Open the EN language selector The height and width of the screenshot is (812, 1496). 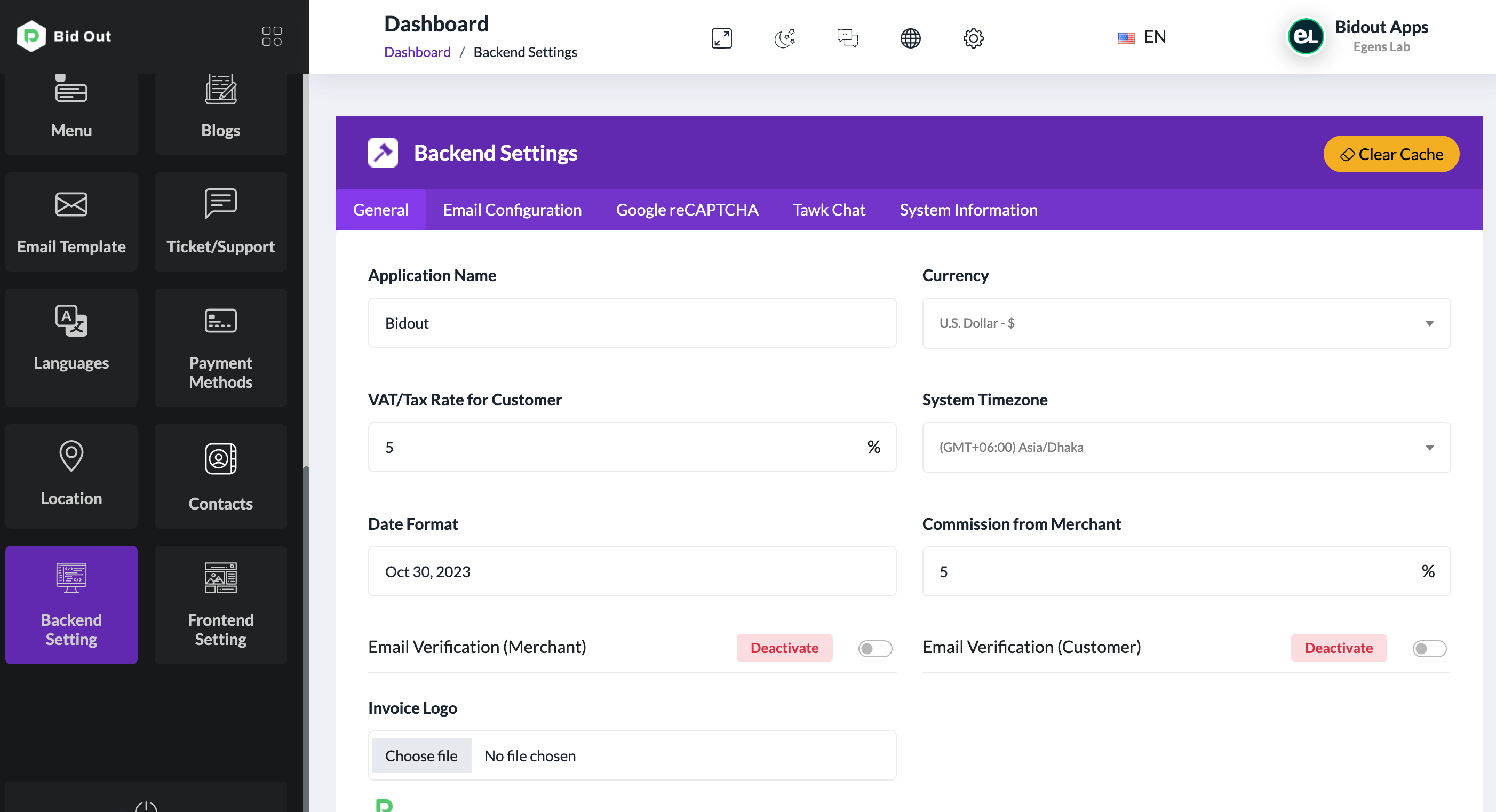(1142, 37)
